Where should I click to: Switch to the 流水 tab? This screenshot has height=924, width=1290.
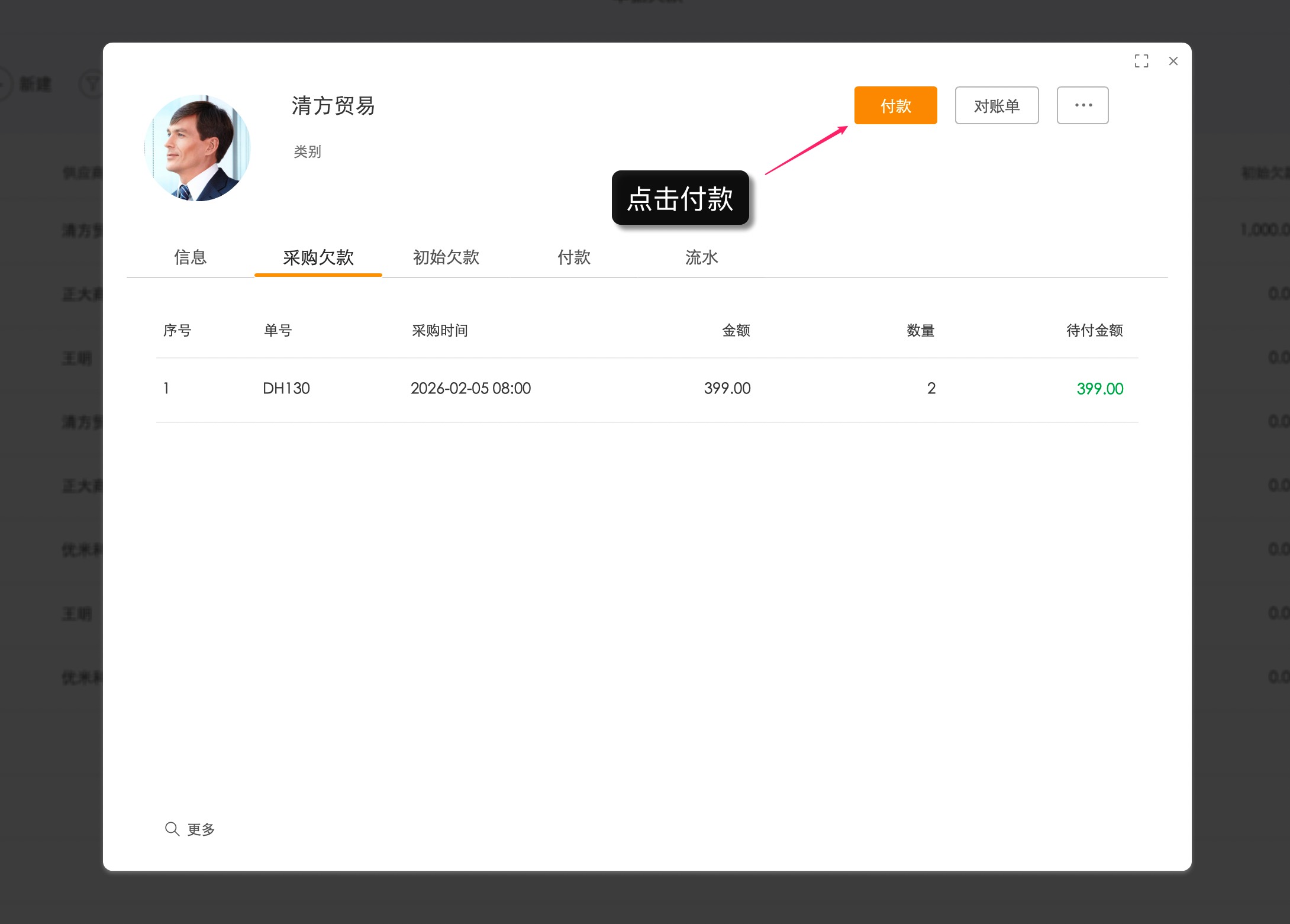(701, 257)
